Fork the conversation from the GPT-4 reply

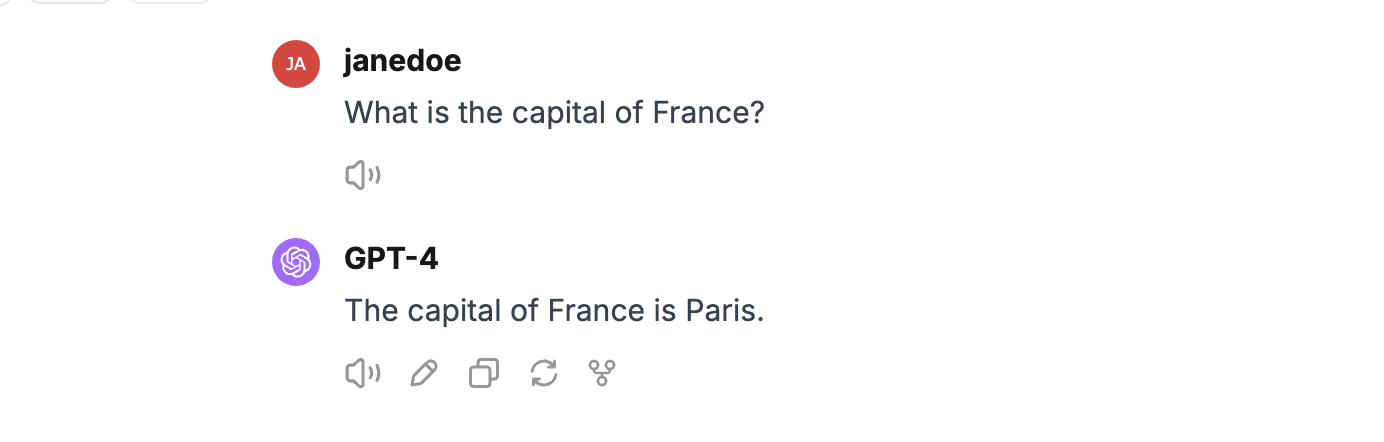coord(601,374)
